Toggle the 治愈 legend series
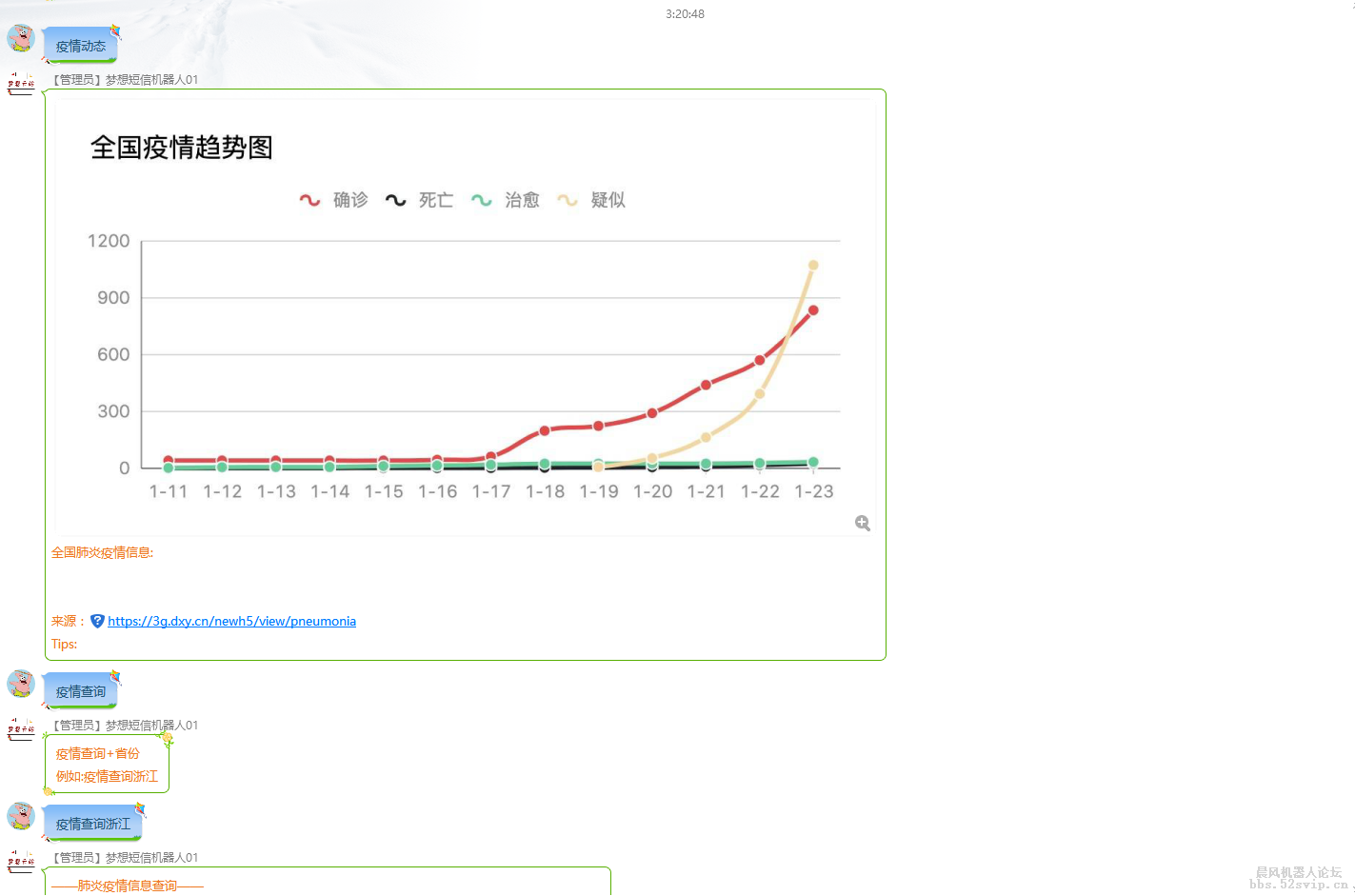This screenshot has height=896, width=1355. click(x=506, y=200)
